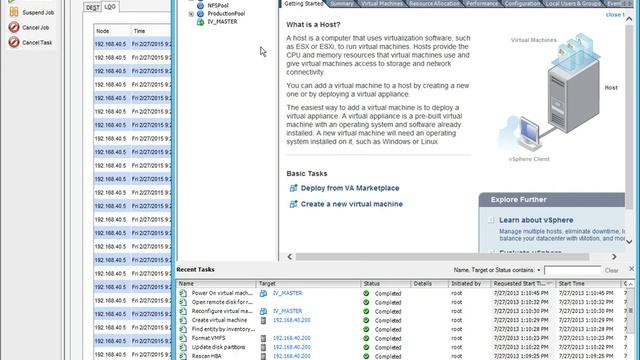
Task: Switch to the Local Users & Groups tab
Action: click(573, 4)
